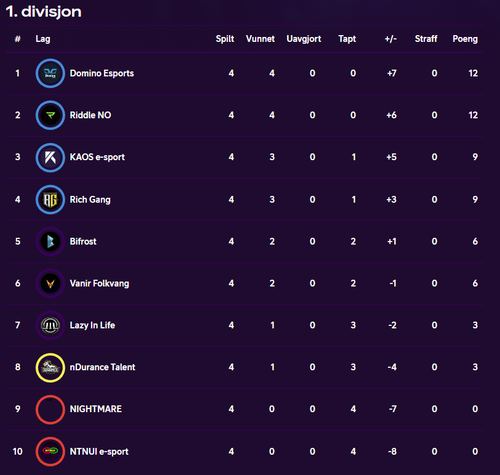Click the Rich Gang RG logo

point(50,200)
